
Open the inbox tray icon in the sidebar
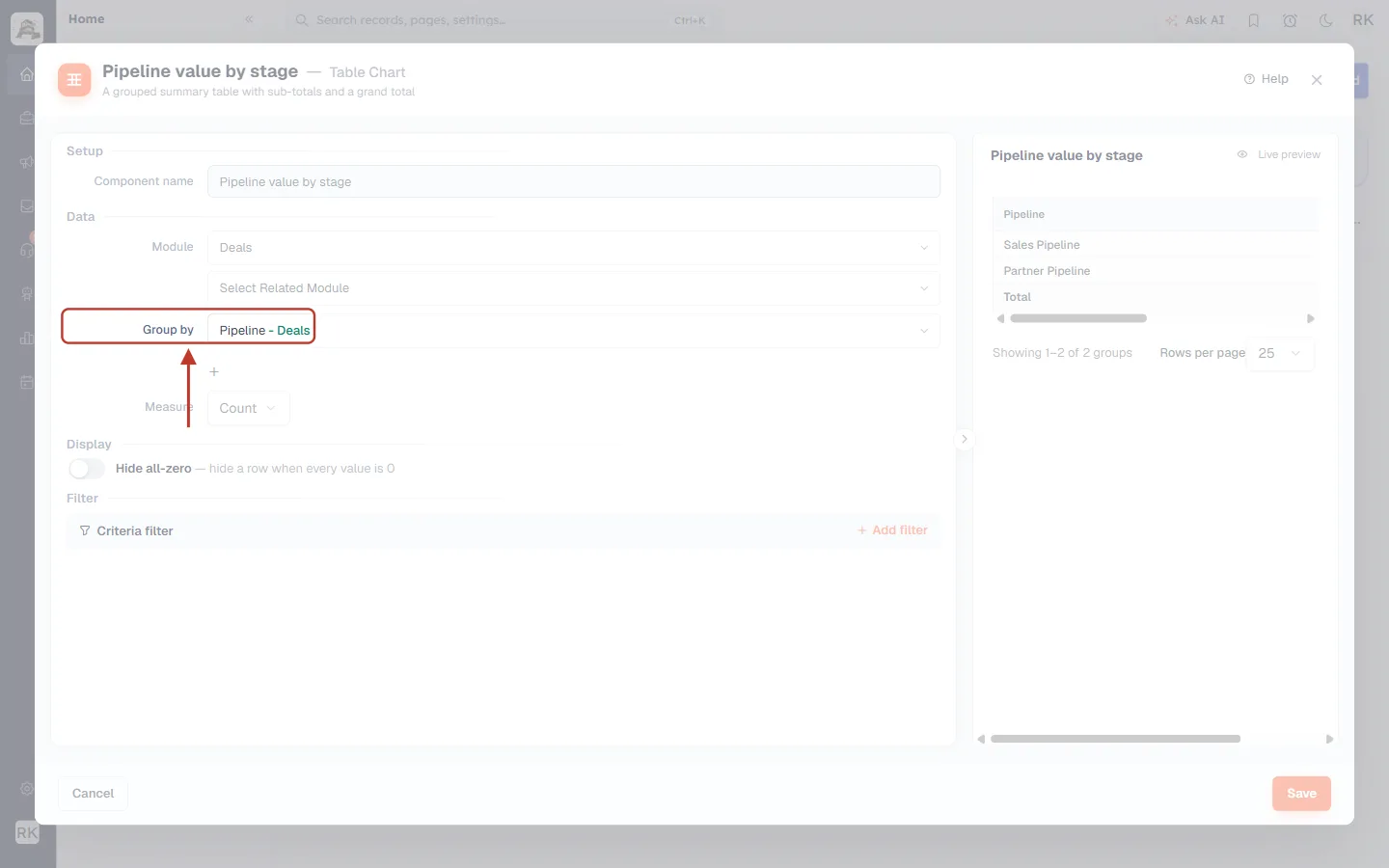(27, 205)
